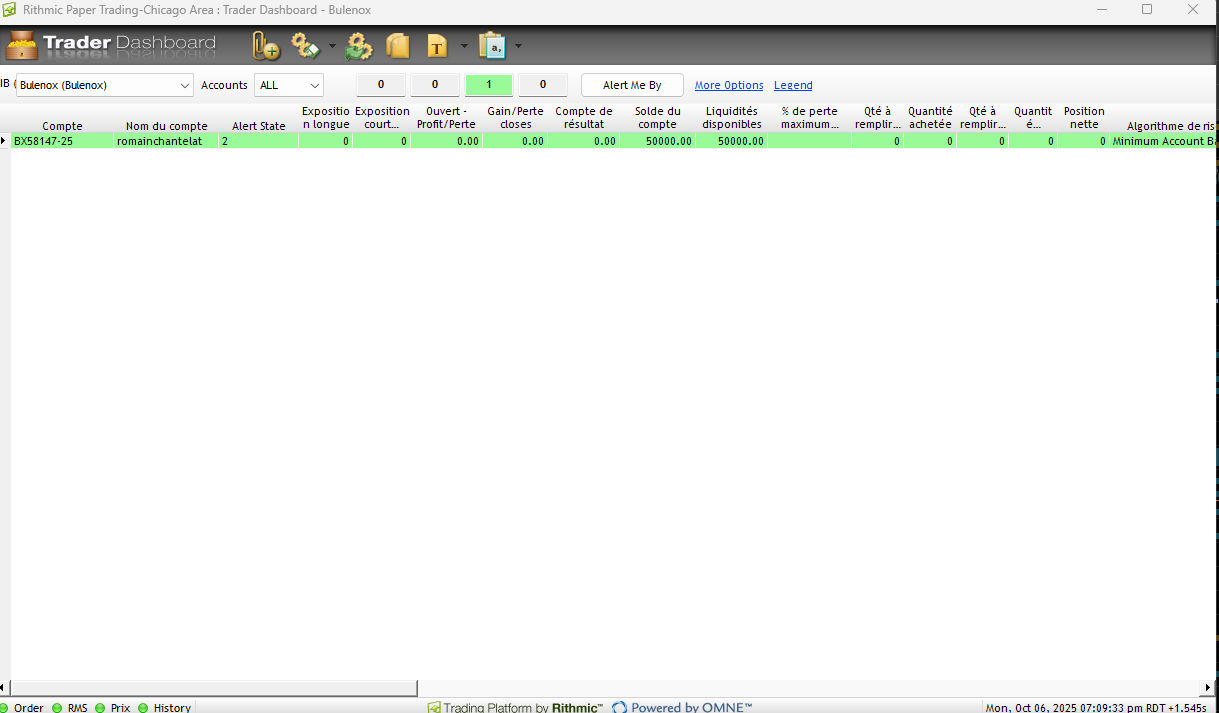Screen dimensions: 1219x713
Task: Open the IB Bulenox (Bulenox) dropdown
Action: [x=105, y=85]
